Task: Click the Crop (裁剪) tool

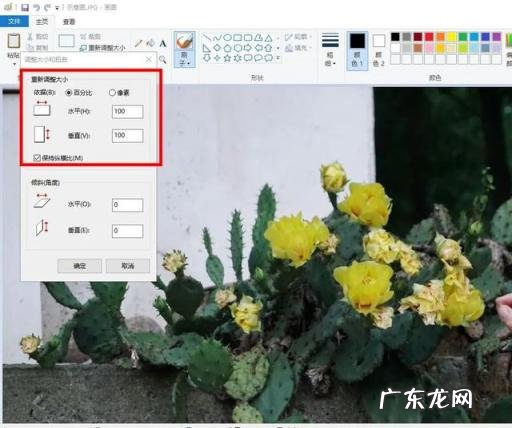Action: 91,37
